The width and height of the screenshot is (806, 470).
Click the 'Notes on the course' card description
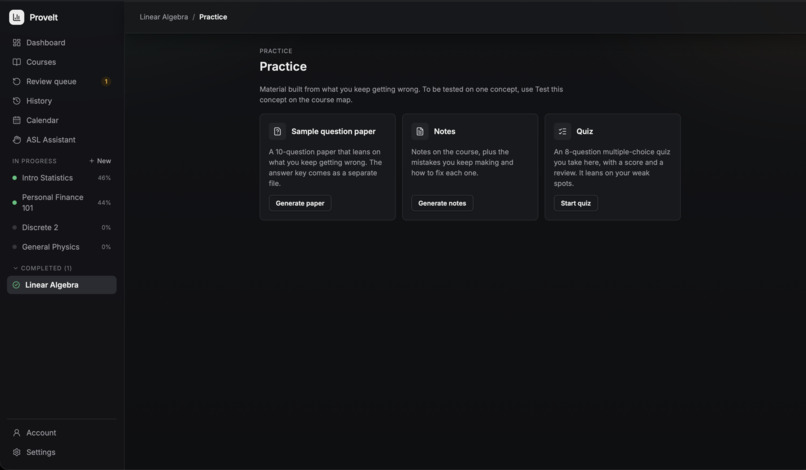click(x=462, y=162)
